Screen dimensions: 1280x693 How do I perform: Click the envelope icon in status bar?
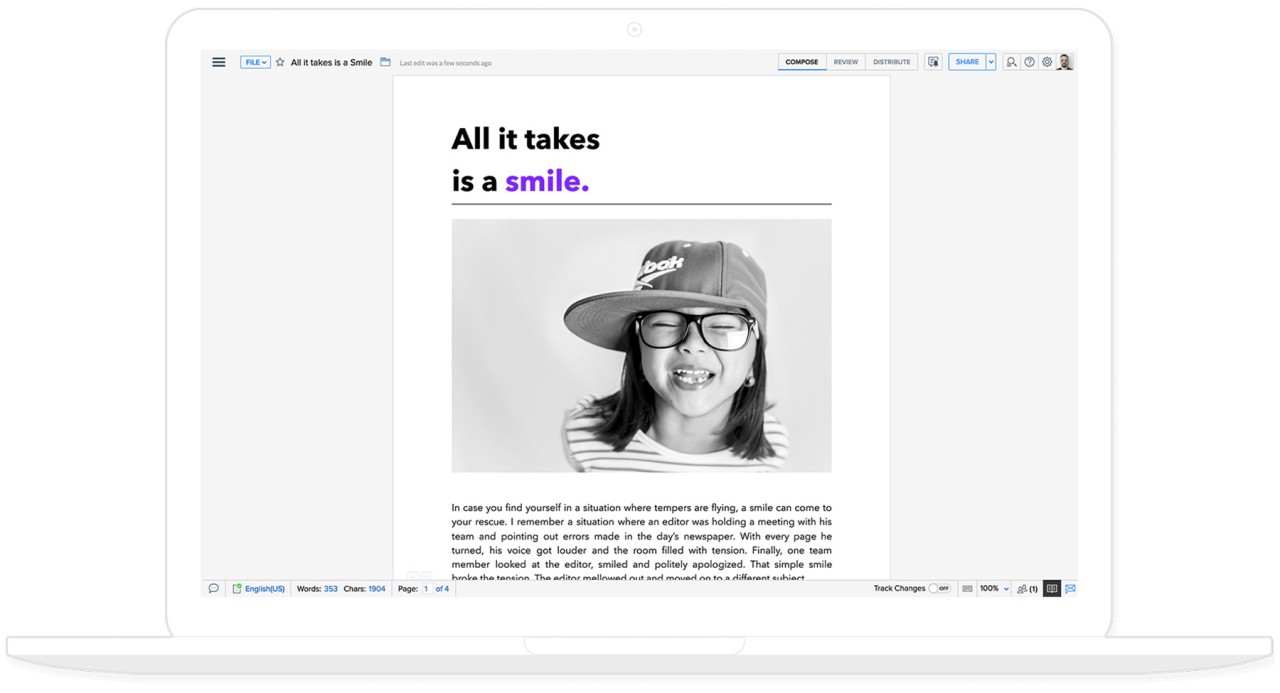[x=1070, y=589]
